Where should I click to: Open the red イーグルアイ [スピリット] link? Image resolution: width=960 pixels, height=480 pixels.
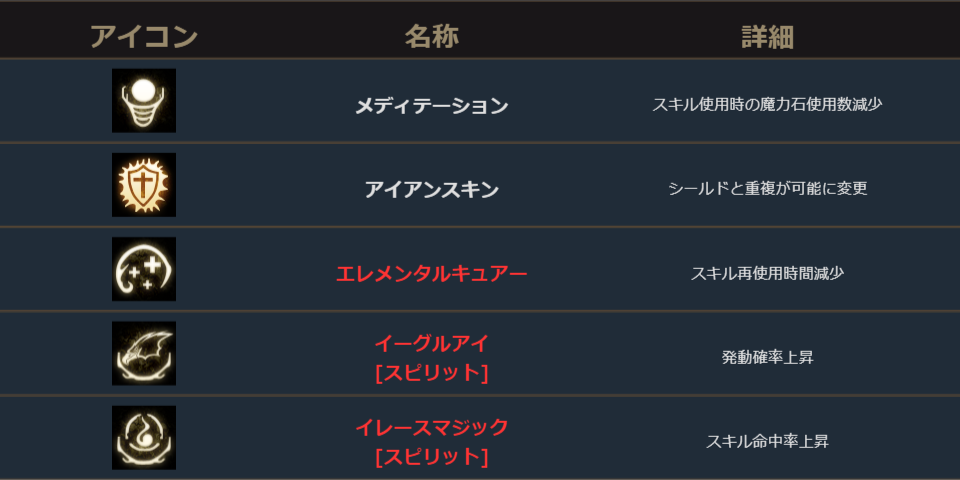[x=432, y=344]
